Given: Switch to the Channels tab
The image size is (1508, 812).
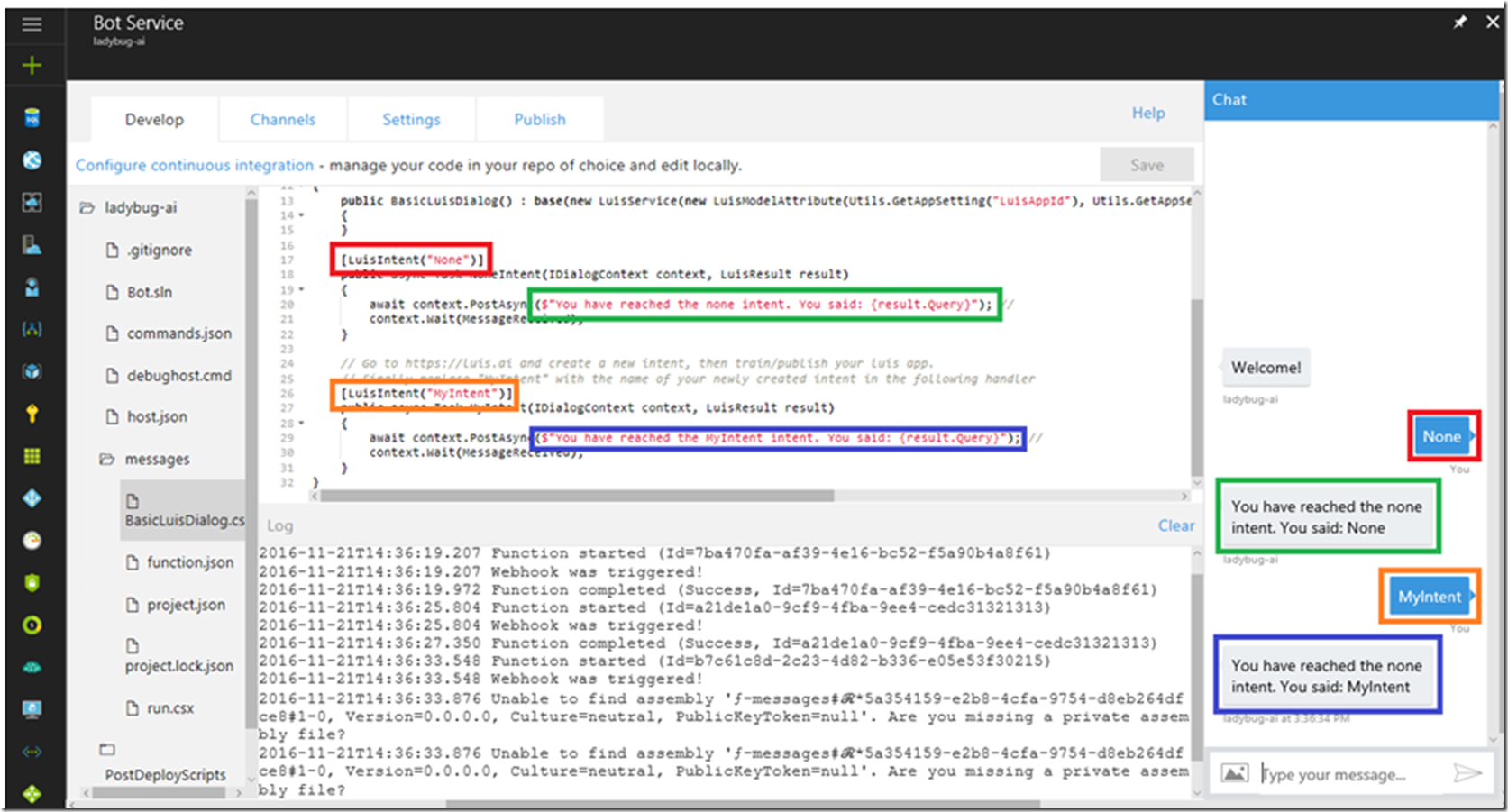Looking at the screenshot, I should 283,119.
